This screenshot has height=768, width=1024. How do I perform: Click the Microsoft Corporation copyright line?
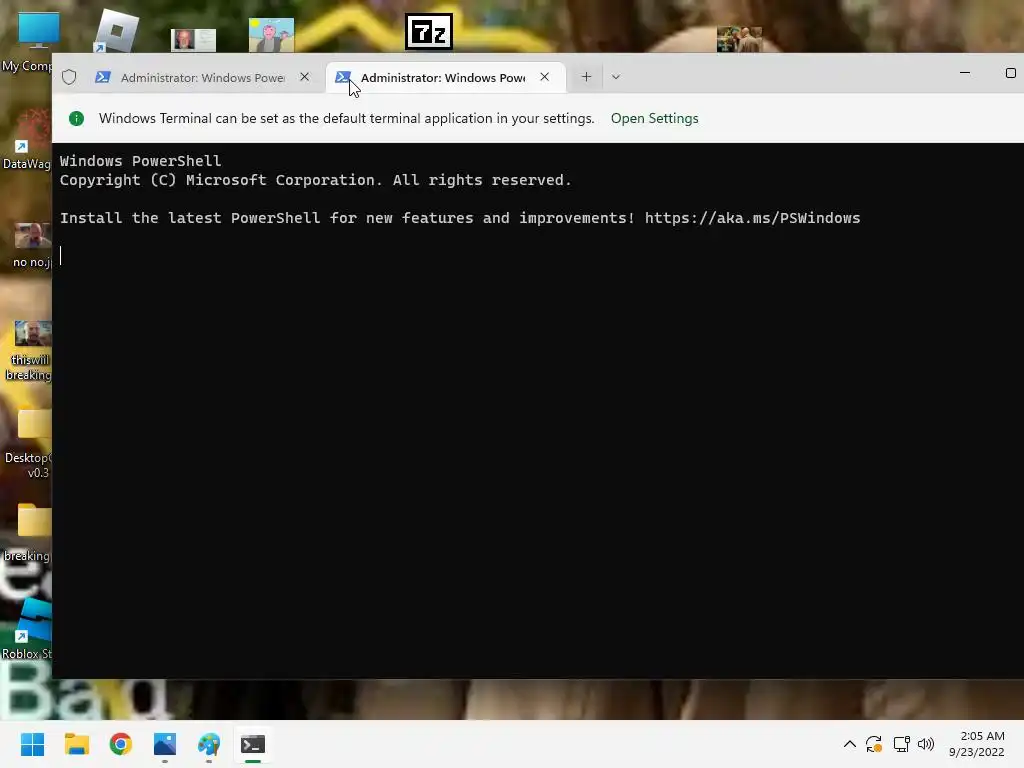pos(315,180)
